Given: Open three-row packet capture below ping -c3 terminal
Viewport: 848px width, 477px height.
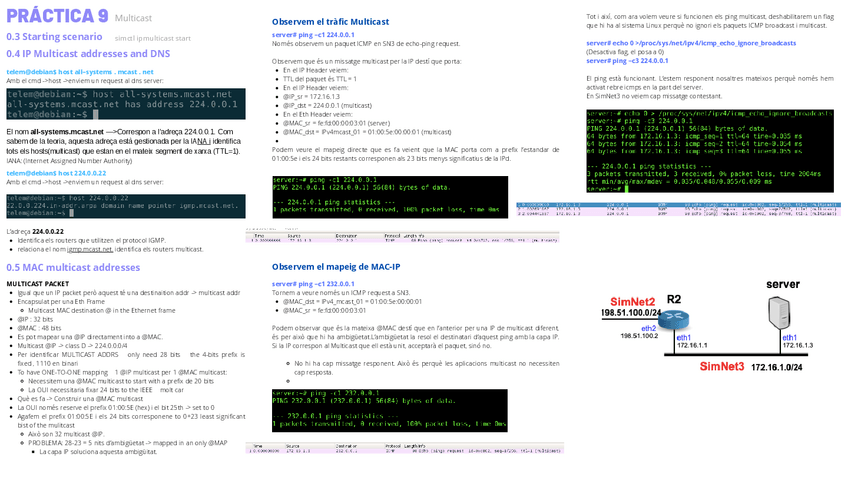Looking at the screenshot, I should coord(679,209).
